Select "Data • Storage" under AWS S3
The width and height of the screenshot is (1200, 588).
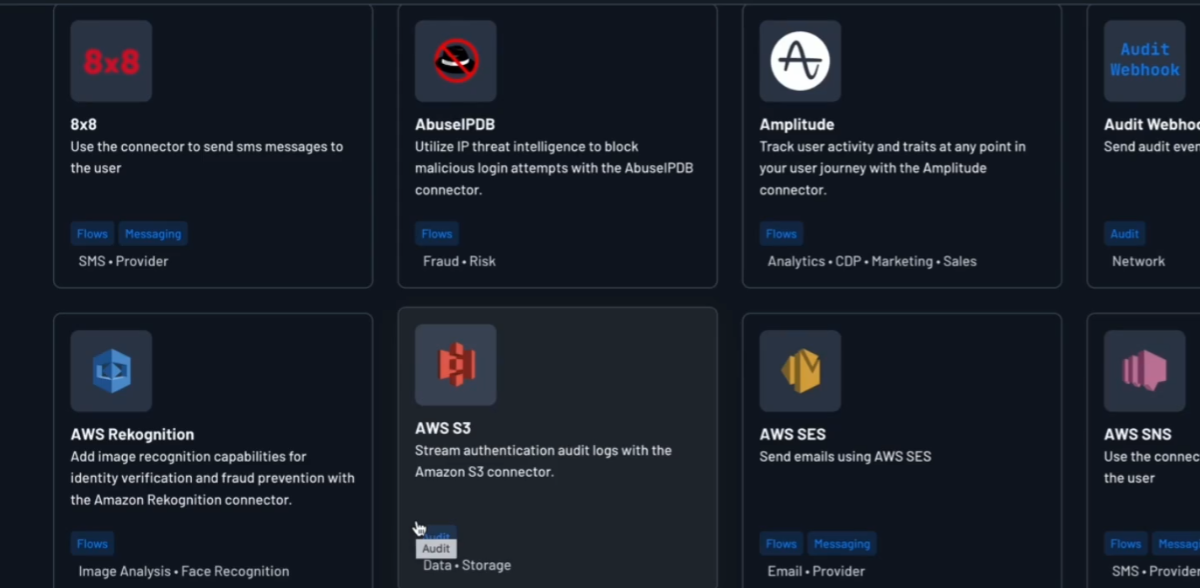click(x=467, y=565)
